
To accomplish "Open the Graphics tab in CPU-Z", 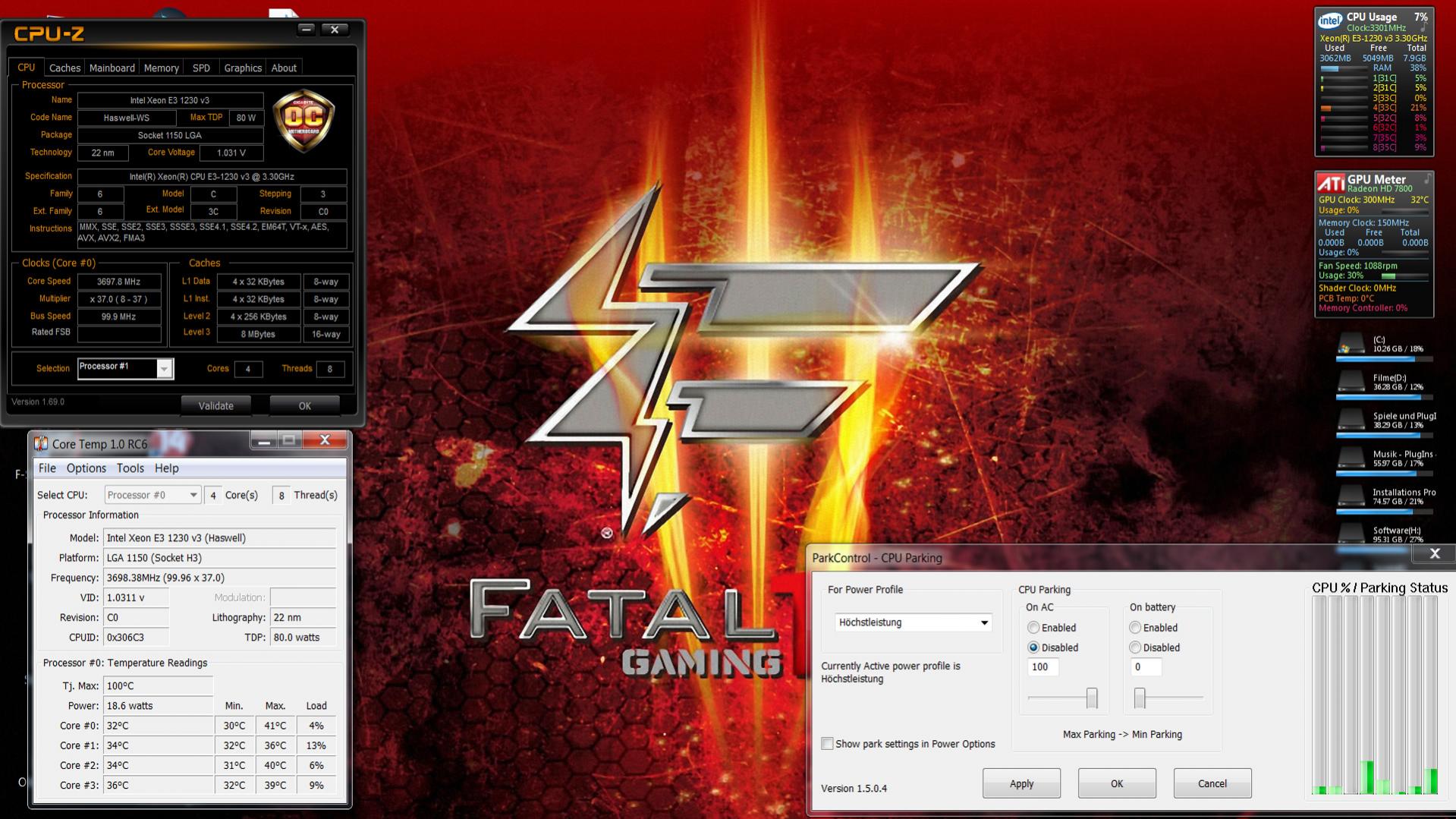I will pos(243,68).
